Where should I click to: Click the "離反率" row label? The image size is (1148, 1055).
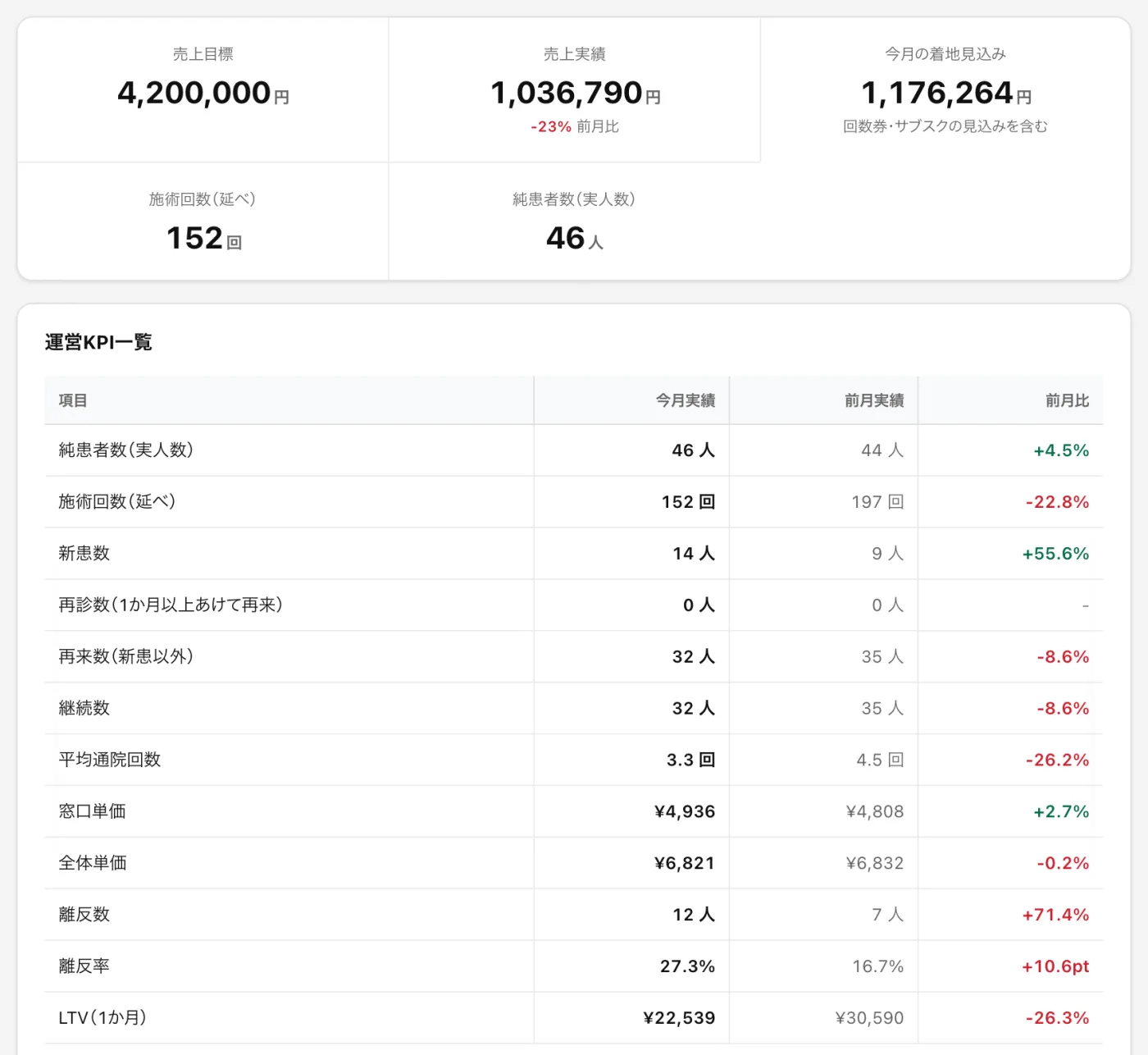pos(84,966)
